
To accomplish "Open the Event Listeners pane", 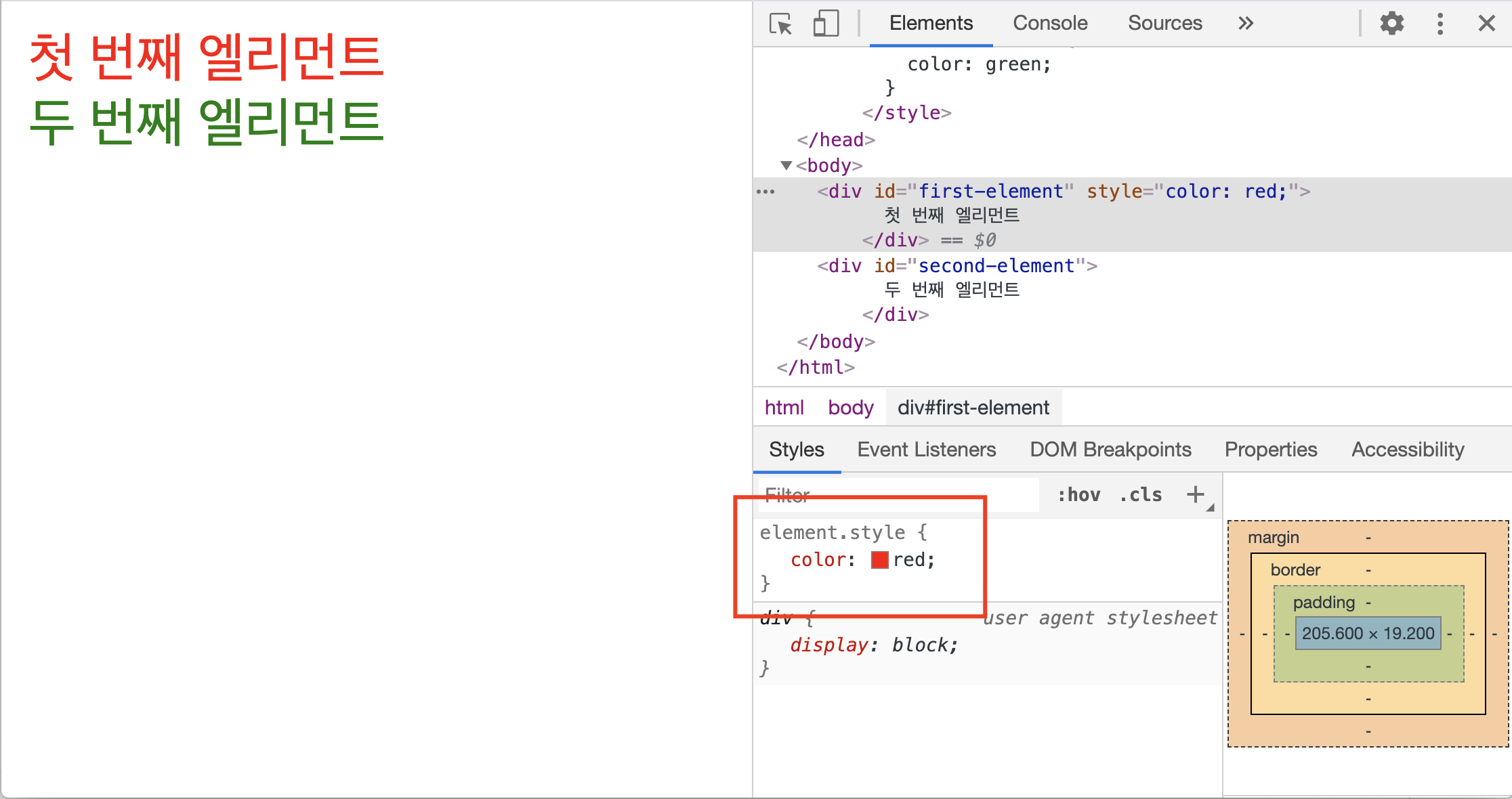I will [926, 450].
